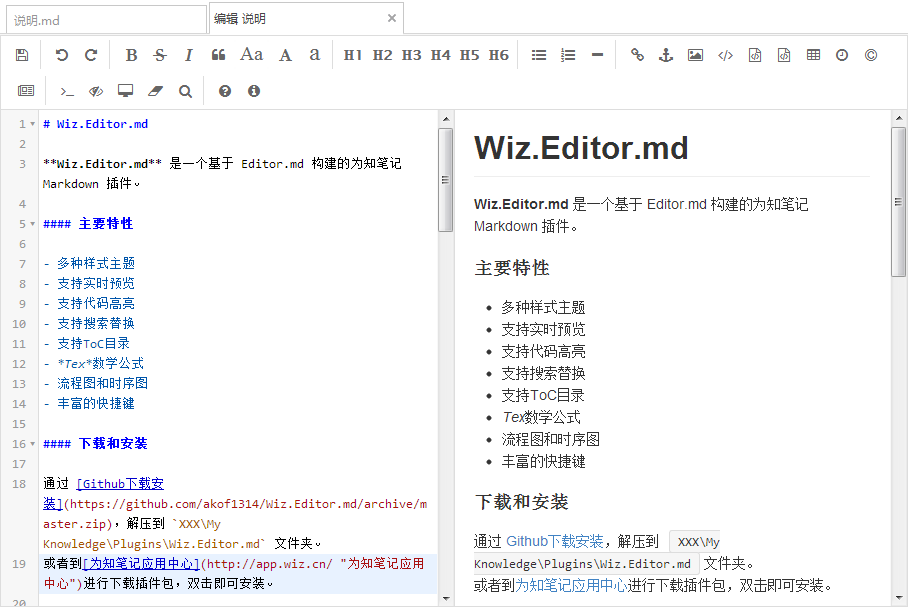
Task: Clear the editor with eraser icon
Action: click(155, 91)
